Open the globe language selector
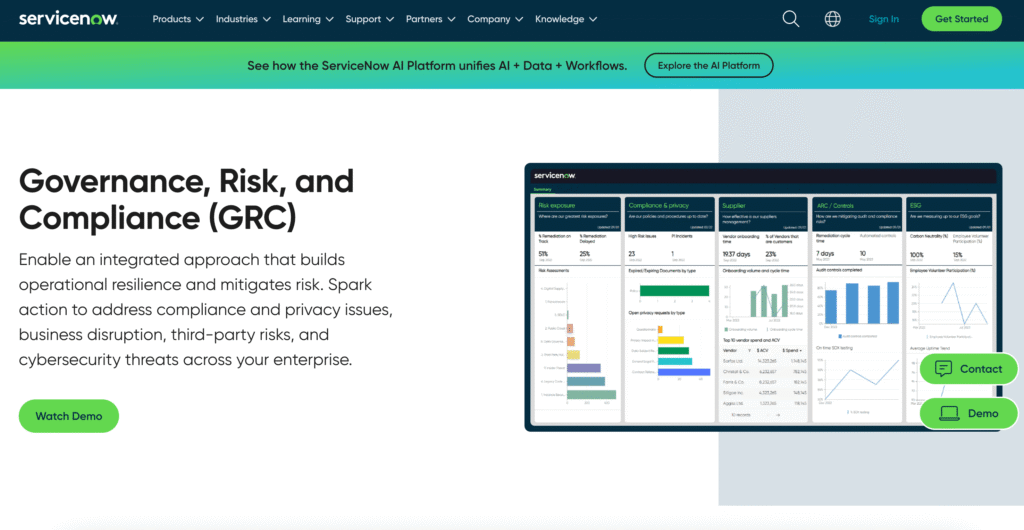The width and height of the screenshot is (1024, 530). pos(833,19)
